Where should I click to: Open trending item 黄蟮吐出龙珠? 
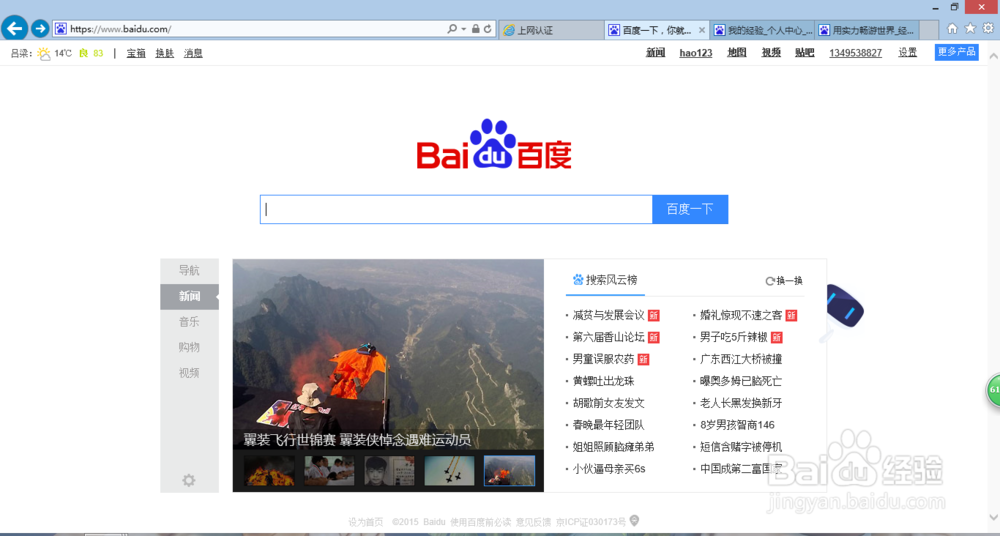[x=603, y=381]
